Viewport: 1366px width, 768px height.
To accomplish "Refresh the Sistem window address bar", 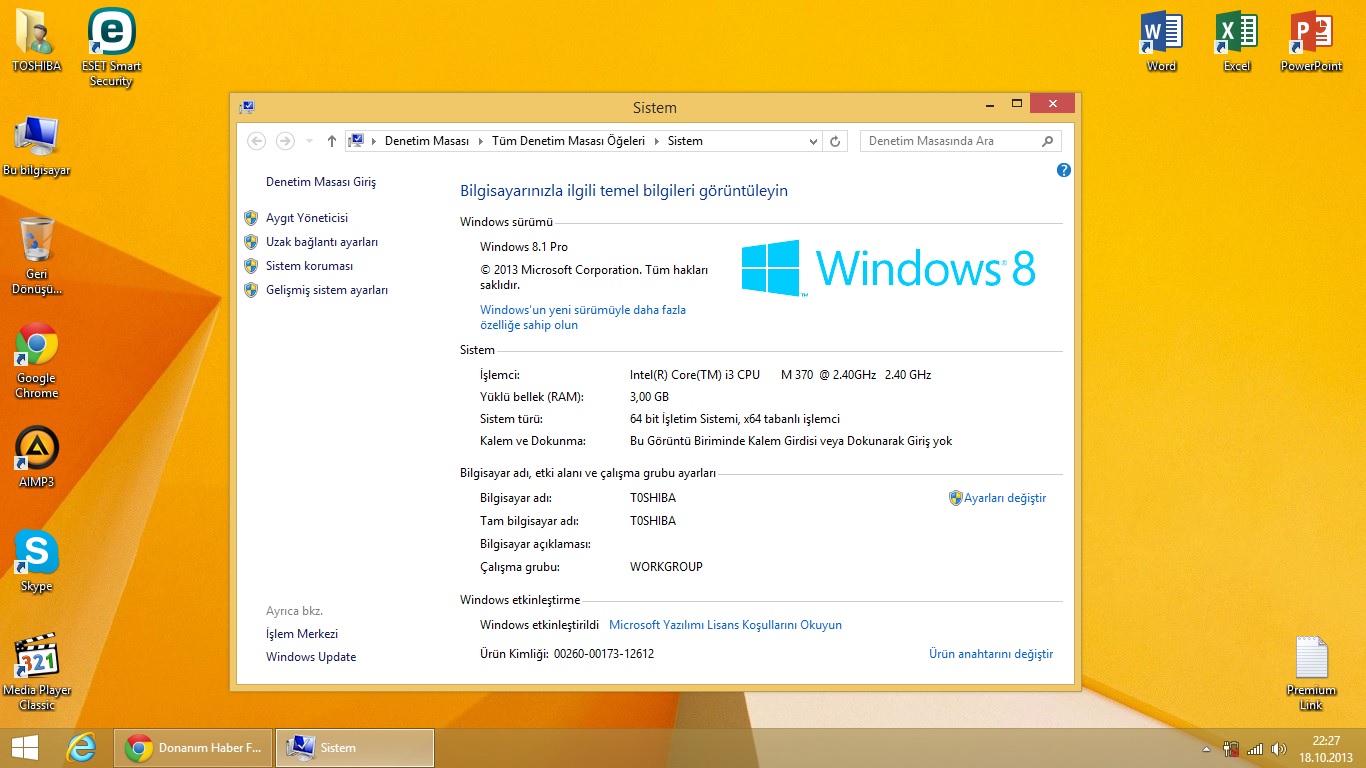I will coord(836,141).
